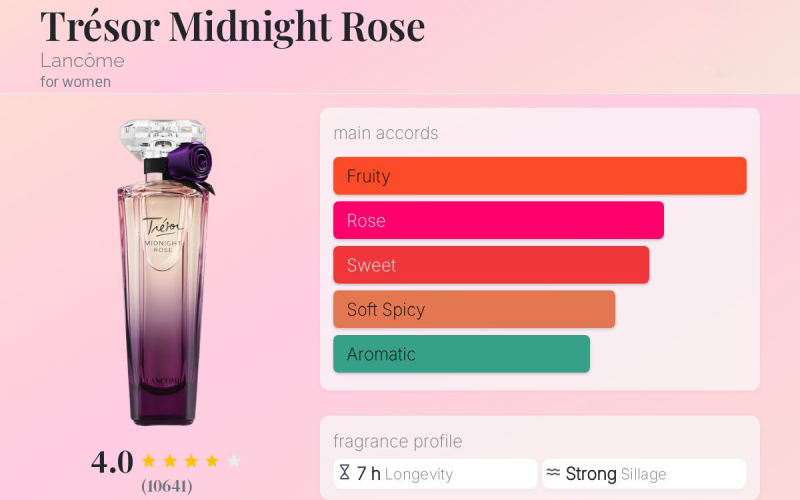Click the fourth rating star
The height and width of the screenshot is (500, 800).
tap(212, 461)
